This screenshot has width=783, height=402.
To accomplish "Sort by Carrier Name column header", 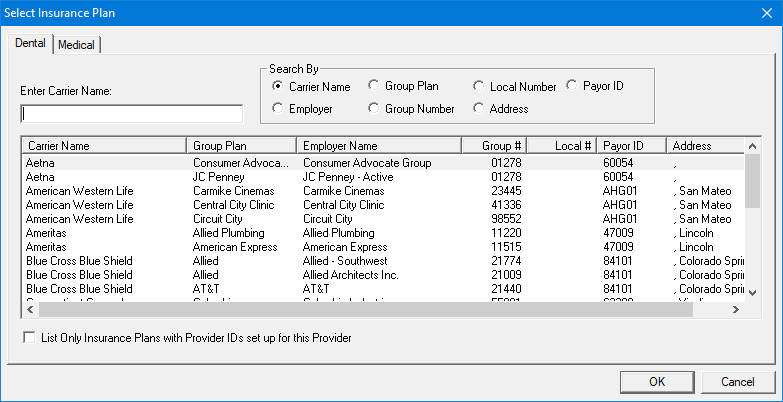I will coord(104,146).
